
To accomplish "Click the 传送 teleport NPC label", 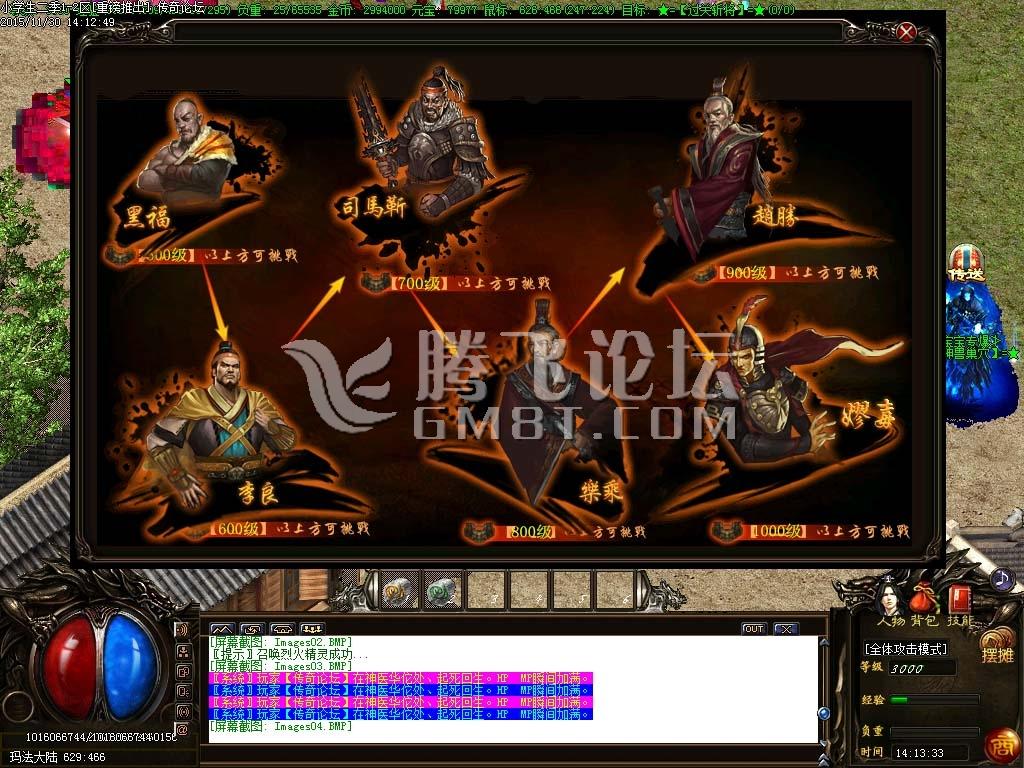I will [967, 272].
